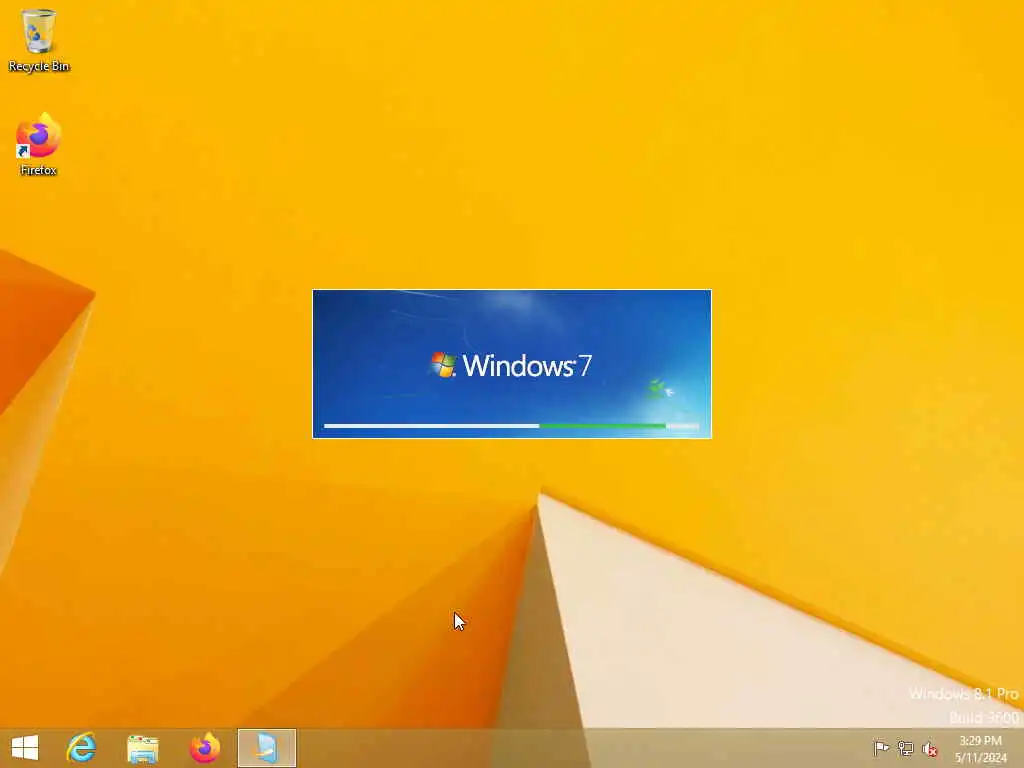Screen dimensions: 1024x768
Task: Open the network tray icon
Action: pos(905,748)
